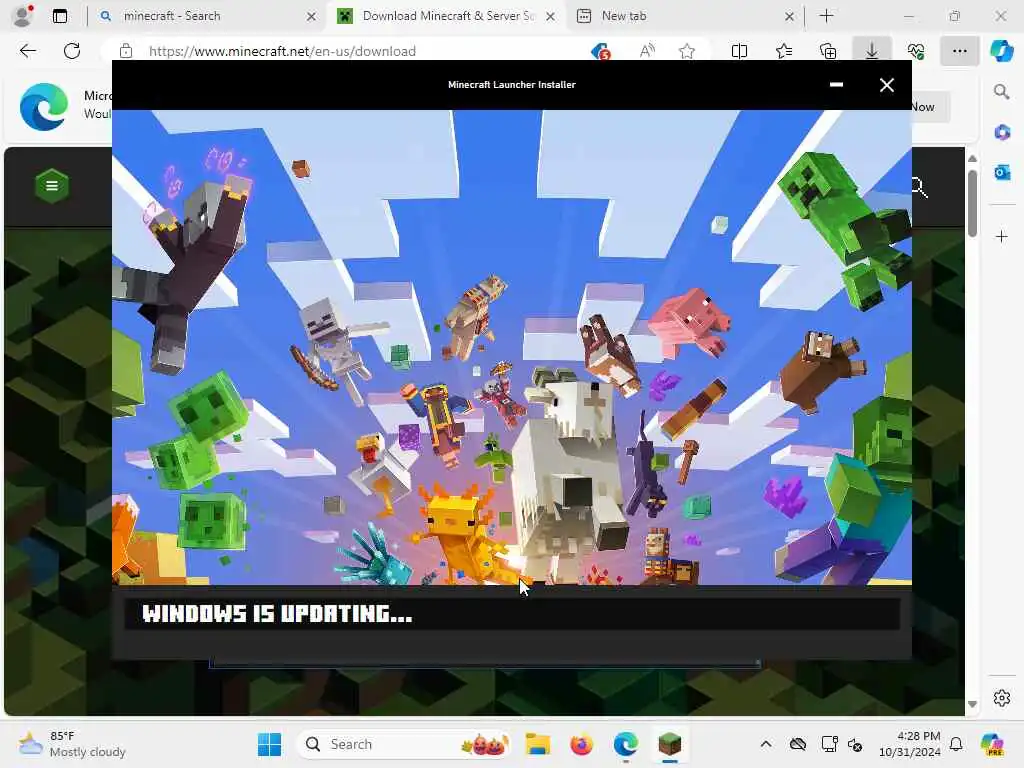Click the "Windows is updating..." status text
This screenshot has height=768, width=1024.
pos(277,613)
